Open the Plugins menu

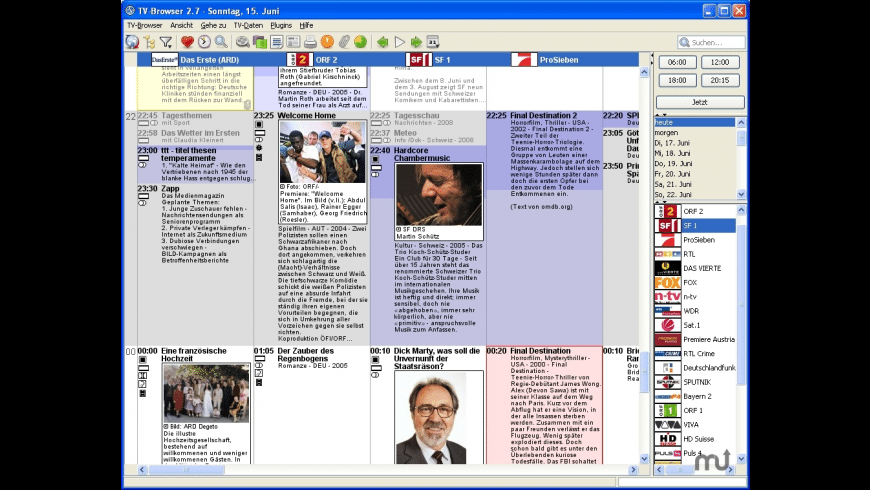coord(281,26)
